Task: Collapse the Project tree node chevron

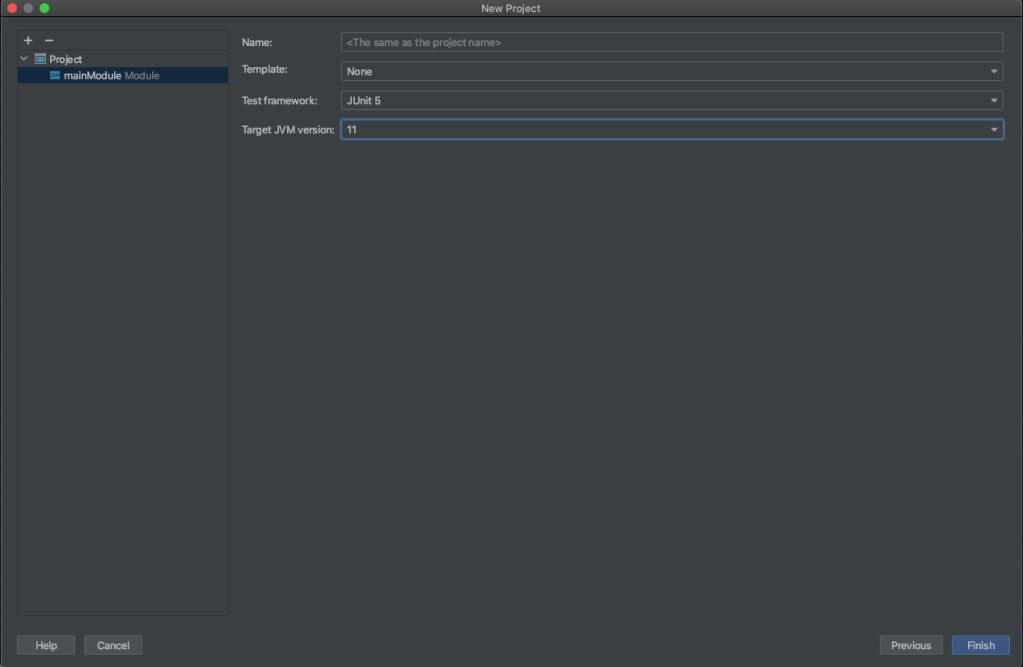Action: click(24, 59)
